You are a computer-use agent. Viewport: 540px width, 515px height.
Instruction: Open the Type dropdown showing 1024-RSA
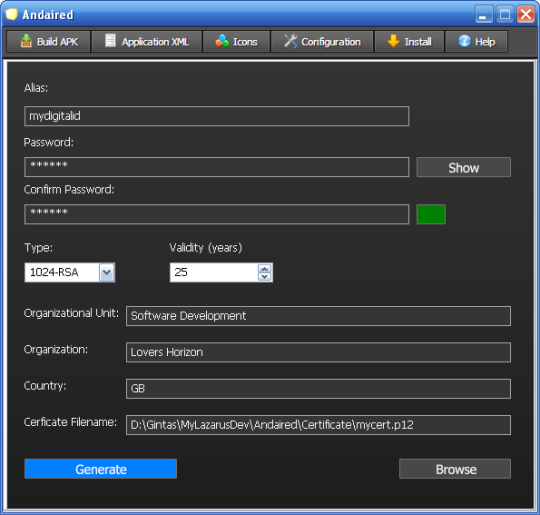[107, 272]
